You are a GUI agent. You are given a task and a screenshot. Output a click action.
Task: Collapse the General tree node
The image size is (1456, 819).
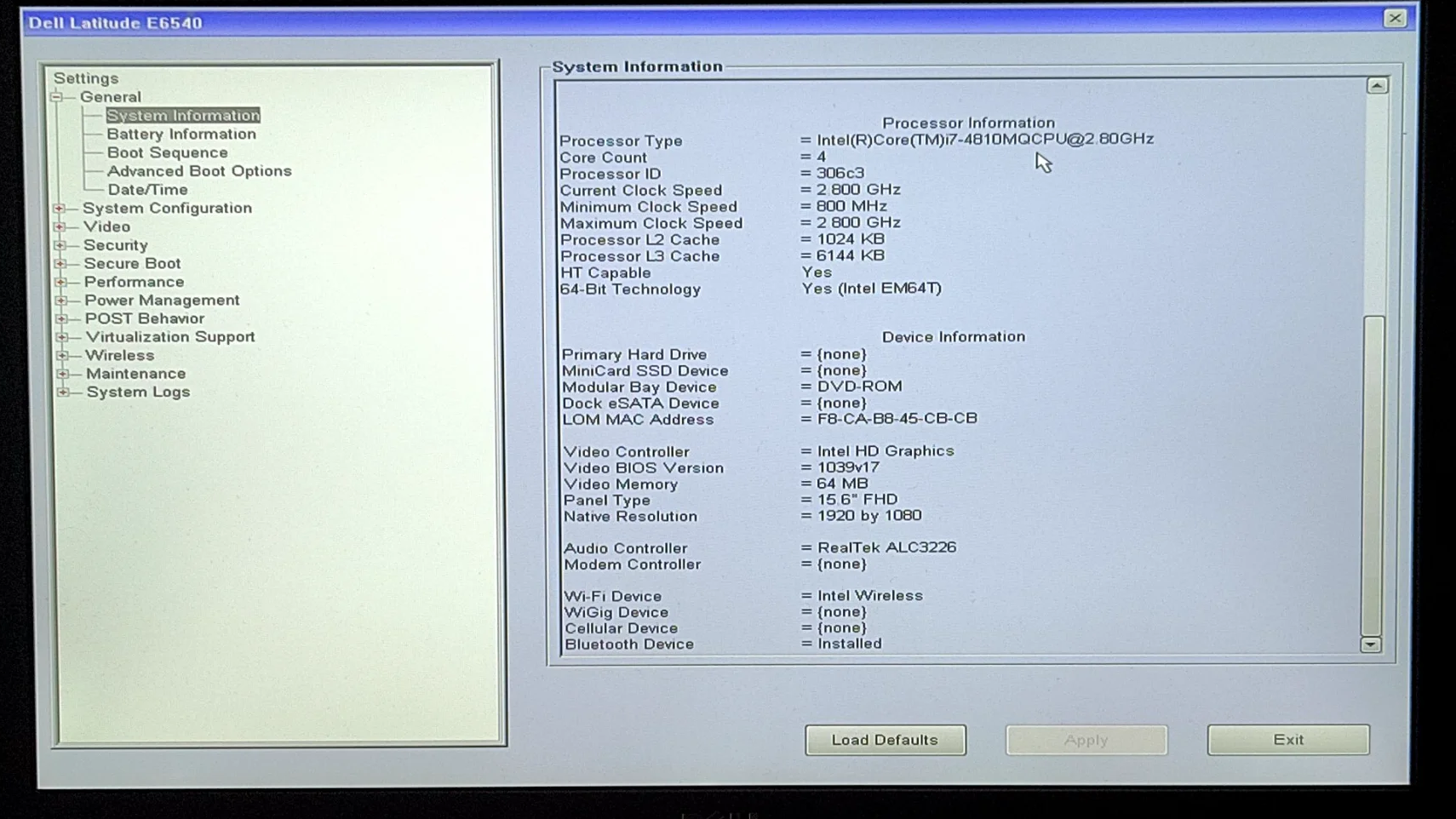point(57,97)
